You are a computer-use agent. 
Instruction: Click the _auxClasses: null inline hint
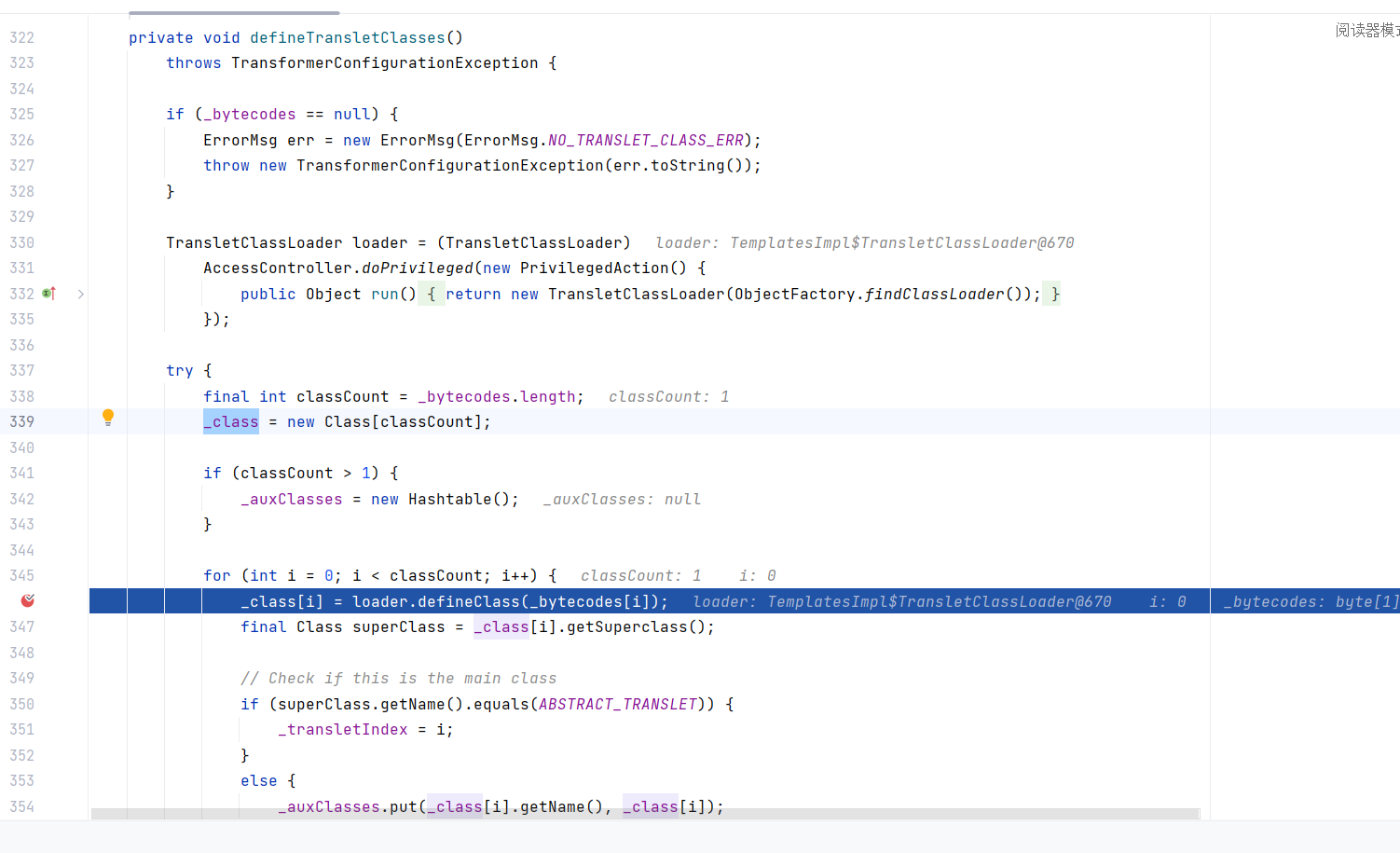point(622,500)
